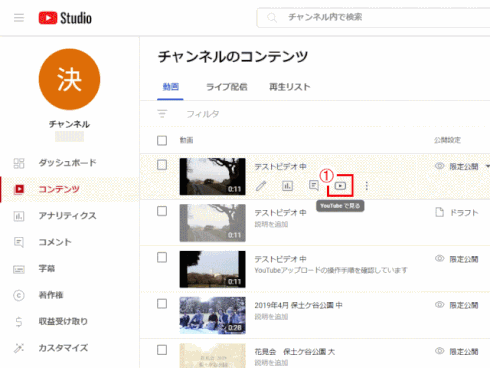Viewport: 490px width, 368px height.
Task: Open the 花見会 video thumbnail
Action: 213,356
